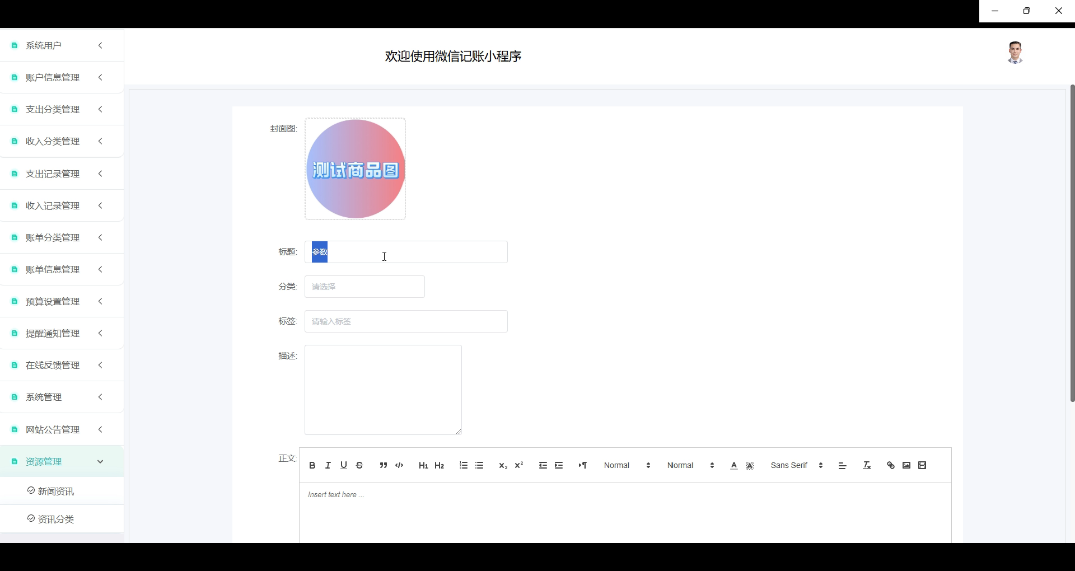The height and width of the screenshot is (571, 1075).
Task: Click the 描述 description textarea
Action: click(x=383, y=390)
